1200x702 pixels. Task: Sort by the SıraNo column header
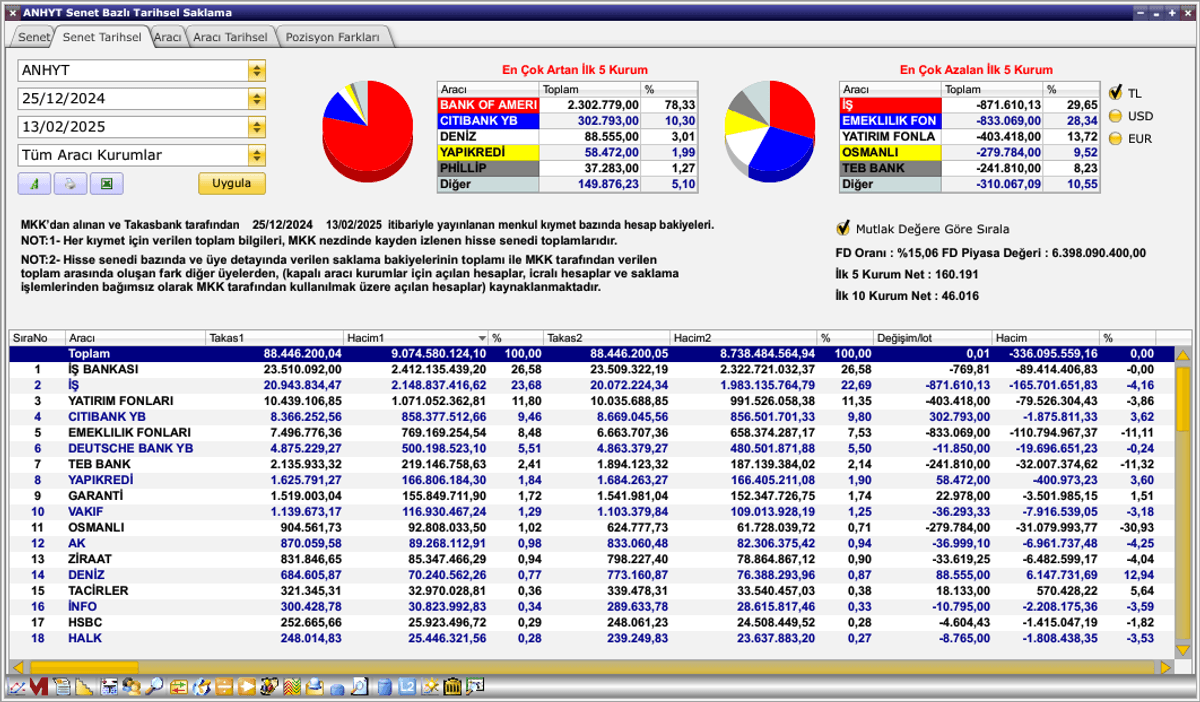tap(37, 338)
